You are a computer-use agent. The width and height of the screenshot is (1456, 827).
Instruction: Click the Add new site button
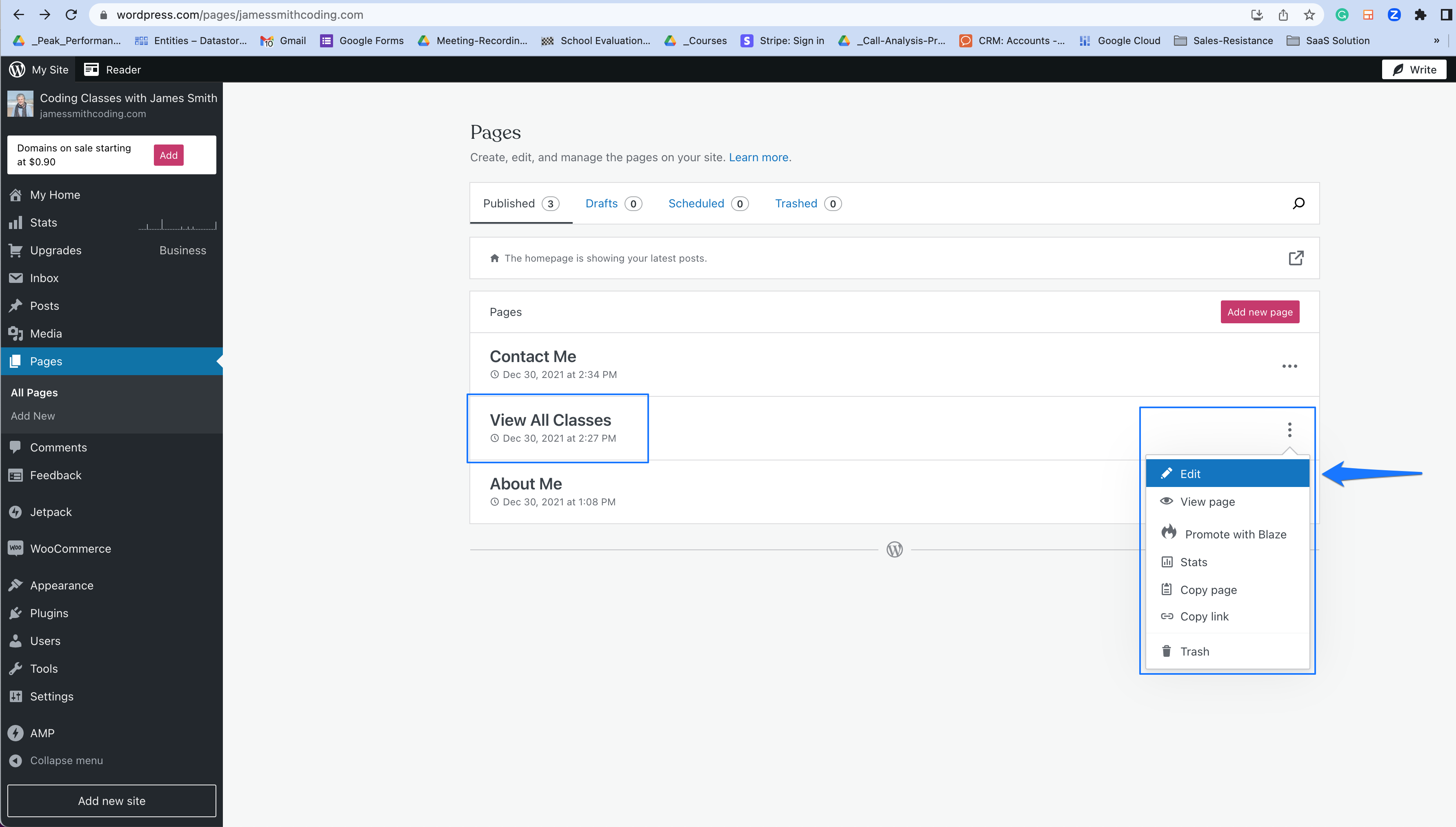[111, 801]
